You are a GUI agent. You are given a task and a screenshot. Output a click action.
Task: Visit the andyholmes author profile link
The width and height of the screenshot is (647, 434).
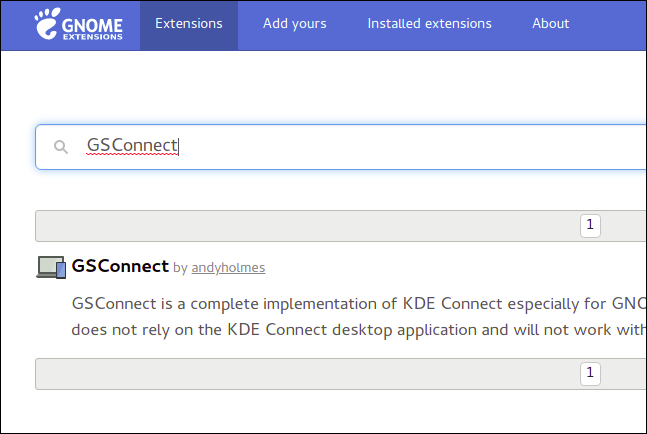[228, 268]
